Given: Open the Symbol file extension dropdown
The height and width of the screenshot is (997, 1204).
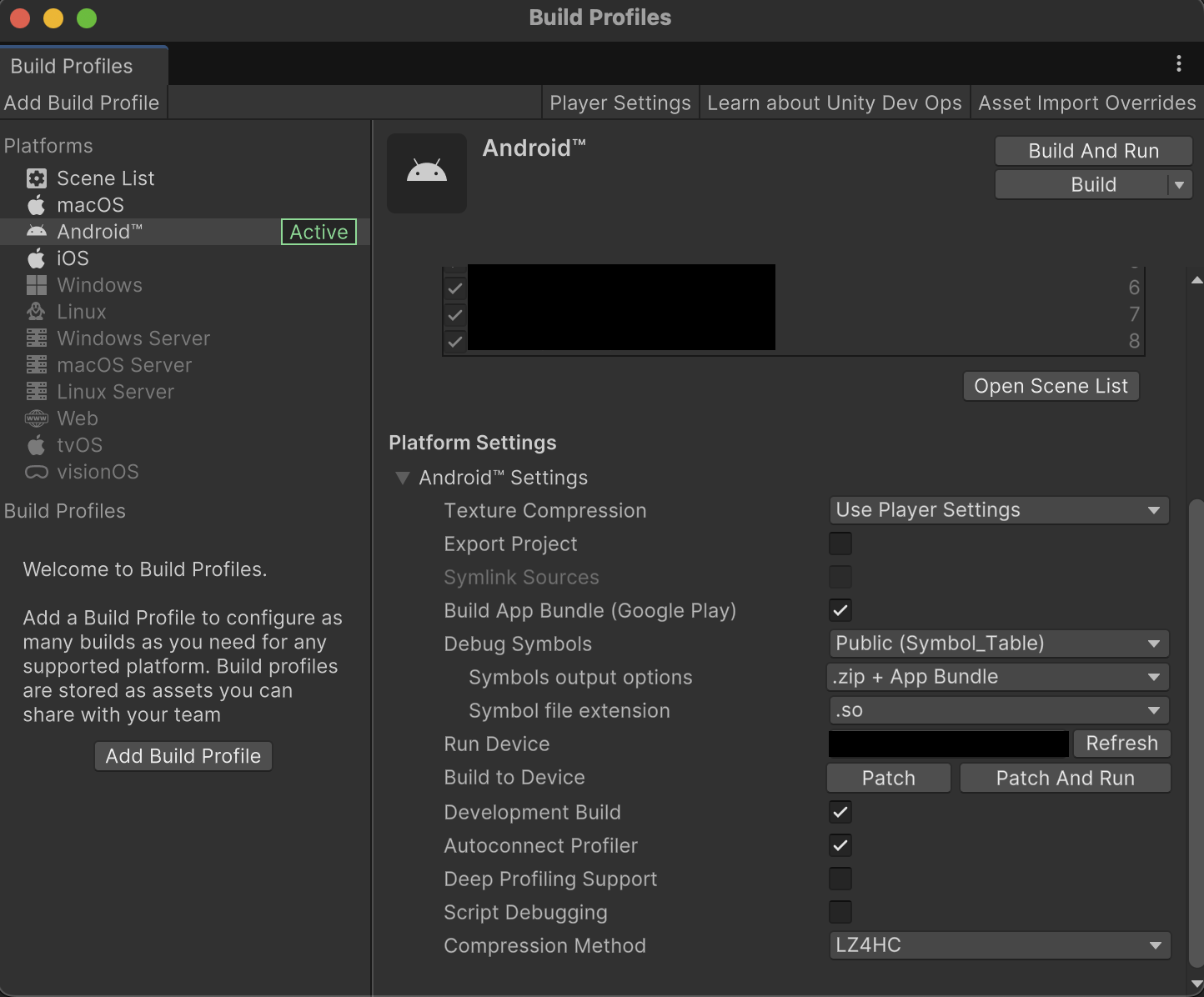Looking at the screenshot, I should click(999, 710).
